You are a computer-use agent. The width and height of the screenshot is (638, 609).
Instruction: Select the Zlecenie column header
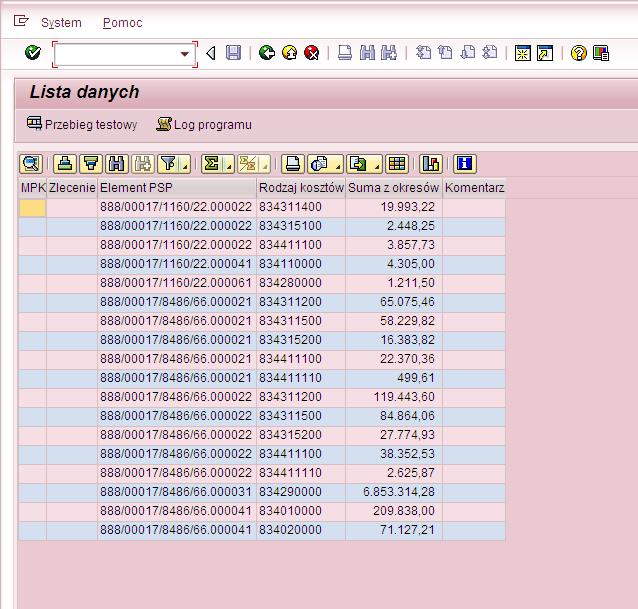click(x=72, y=188)
